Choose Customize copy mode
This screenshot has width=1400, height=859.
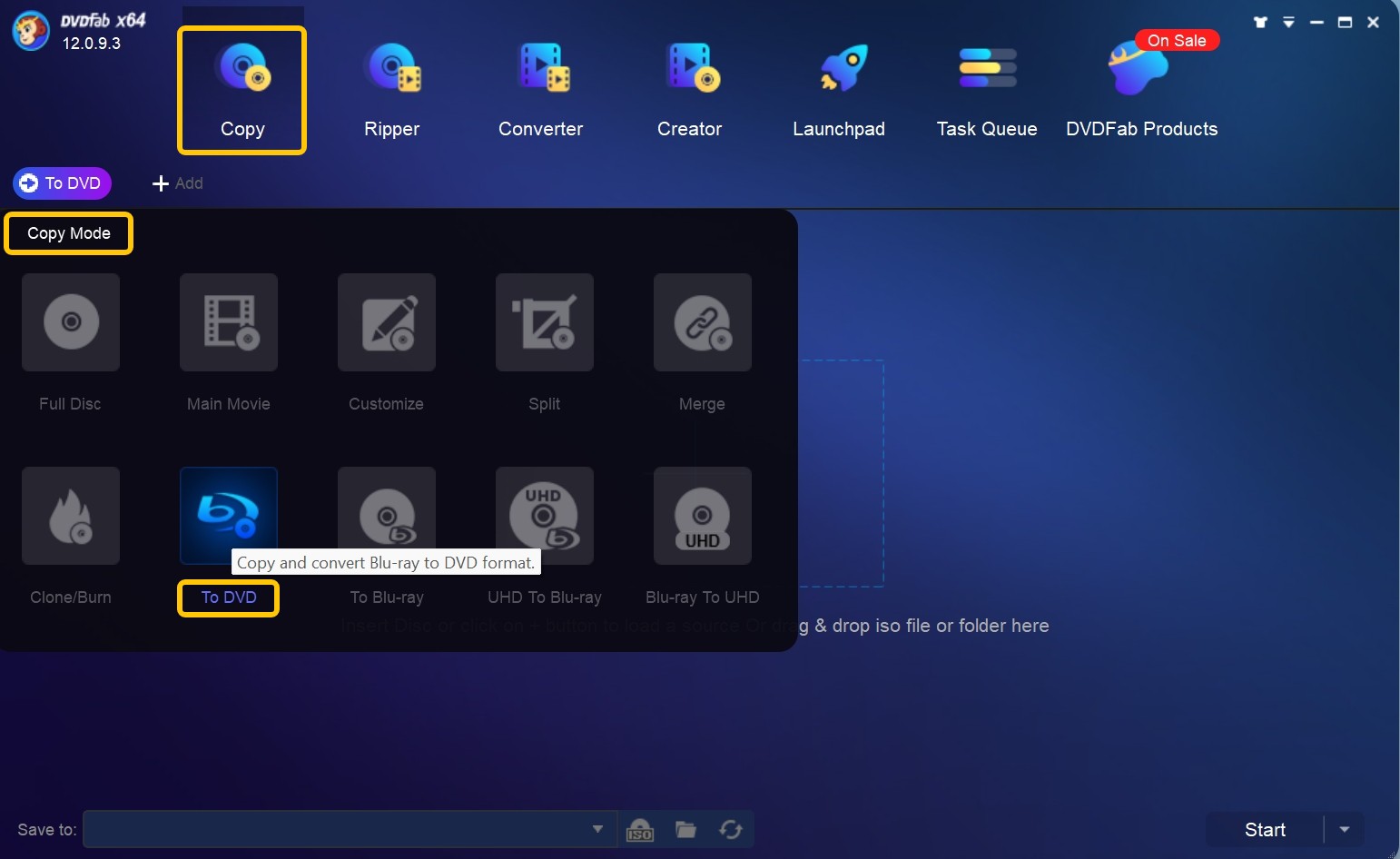387,322
